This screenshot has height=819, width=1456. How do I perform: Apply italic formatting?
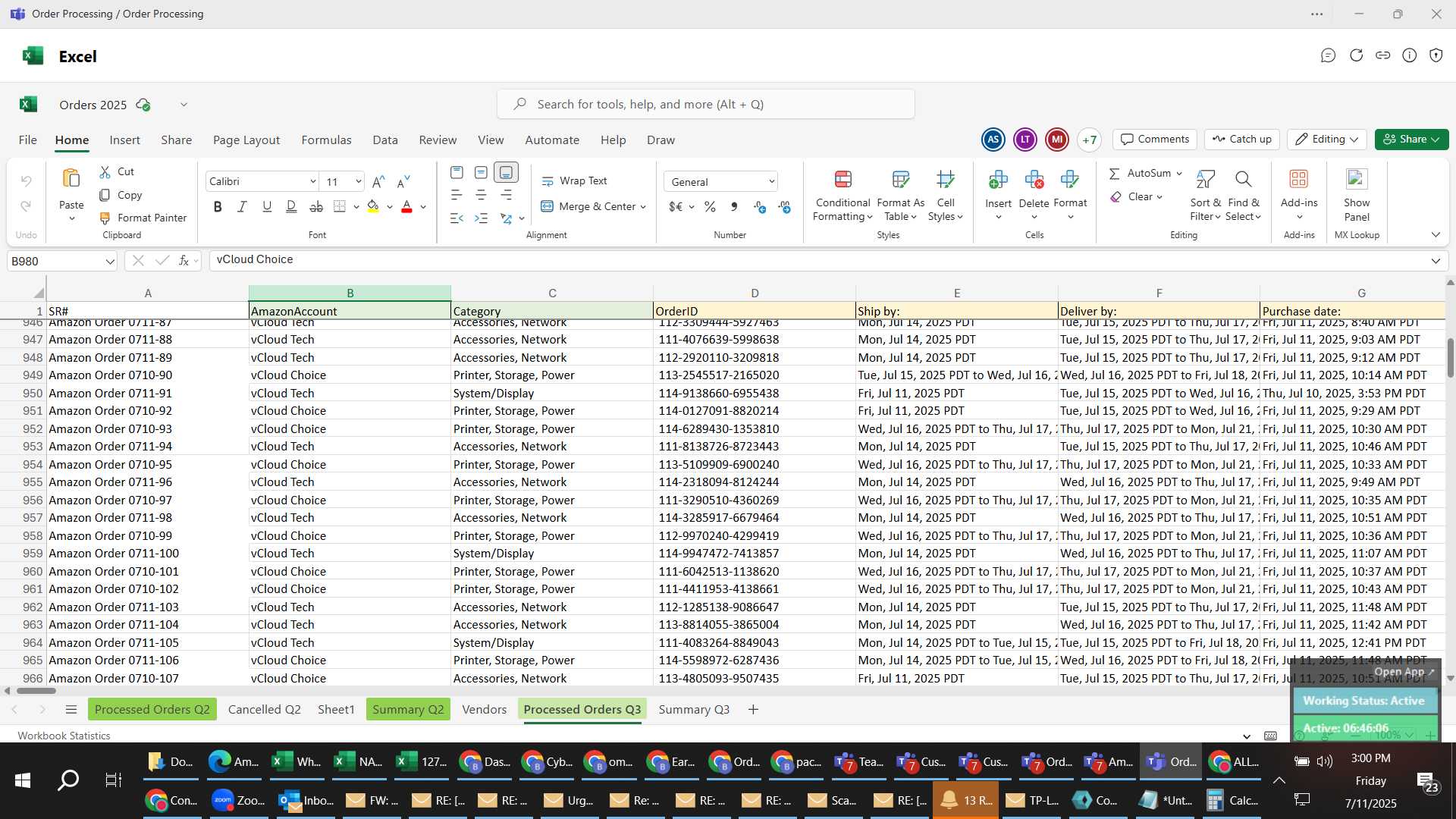point(242,206)
